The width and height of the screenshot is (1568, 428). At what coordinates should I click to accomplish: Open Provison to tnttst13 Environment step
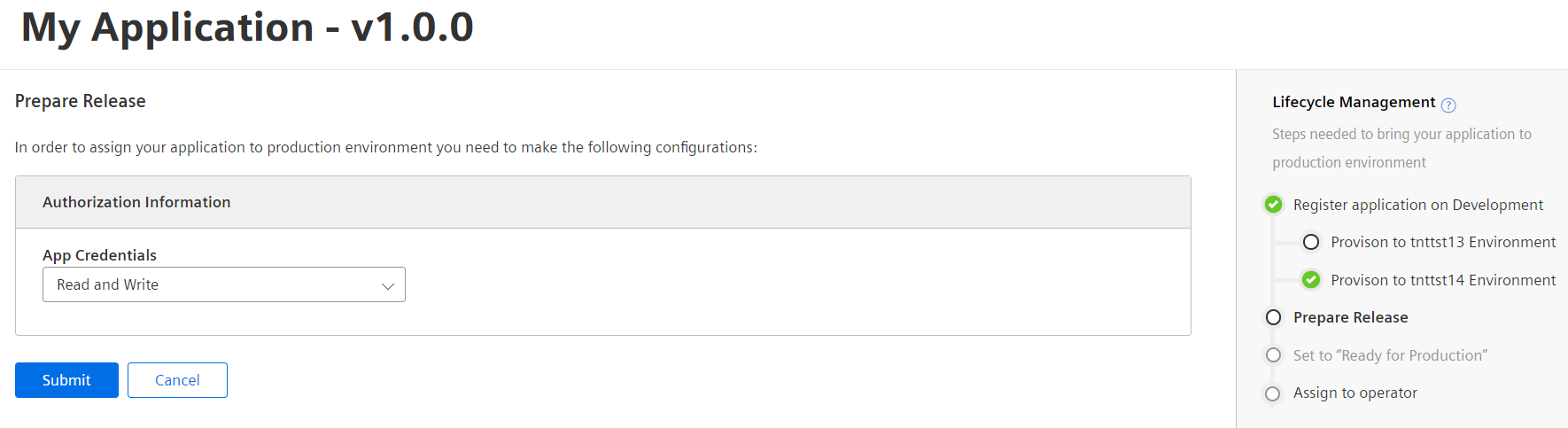(1443, 242)
